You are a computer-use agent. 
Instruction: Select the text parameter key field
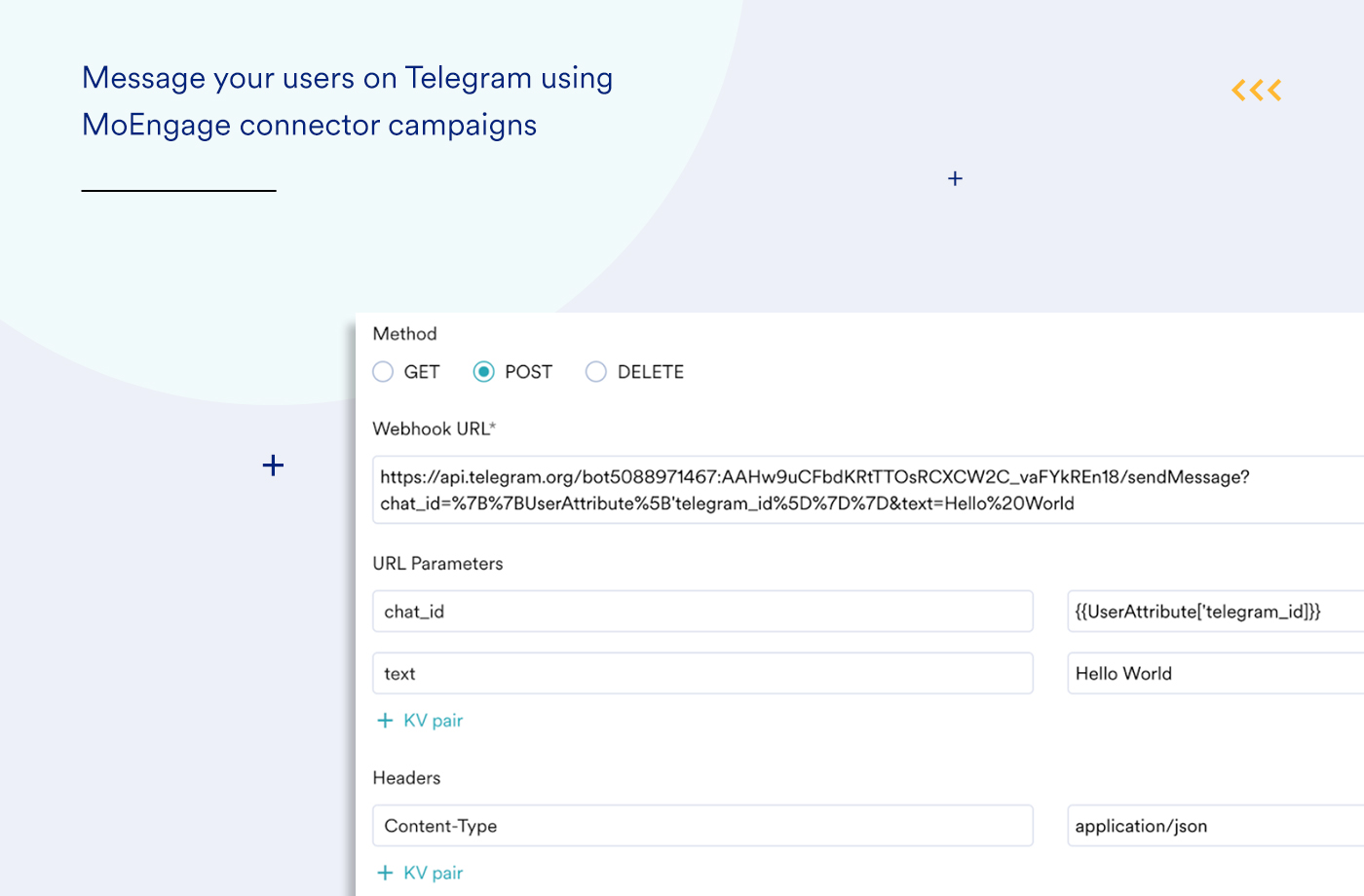click(x=701, y=673)
